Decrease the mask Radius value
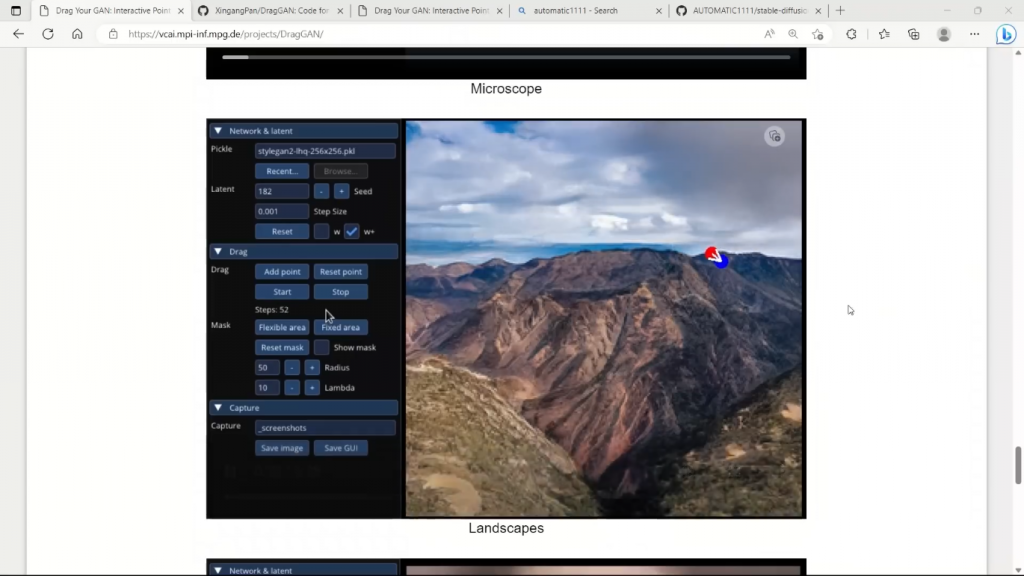This screenshot has height=576, width=1024. tap(292, 368)
